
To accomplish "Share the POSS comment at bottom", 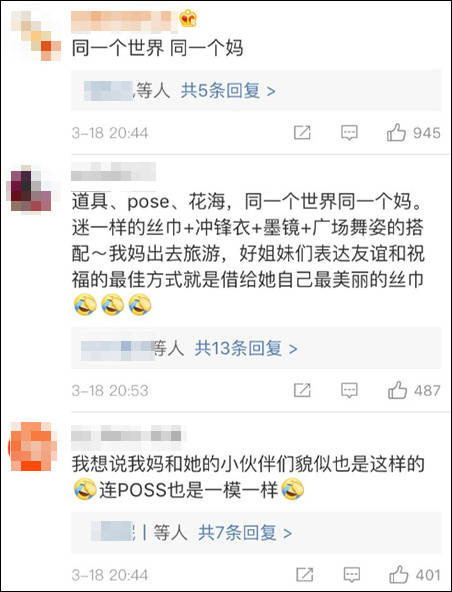I will point(305,575).
